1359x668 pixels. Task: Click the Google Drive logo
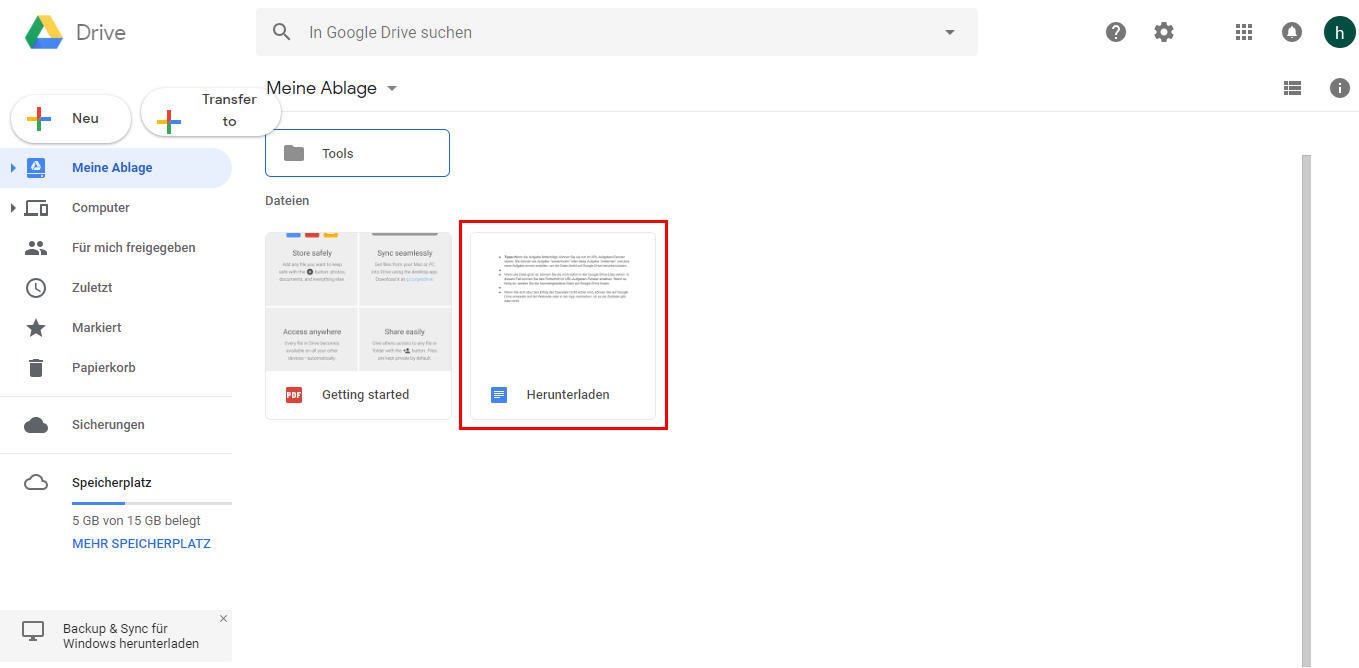[x=44, y=32]
